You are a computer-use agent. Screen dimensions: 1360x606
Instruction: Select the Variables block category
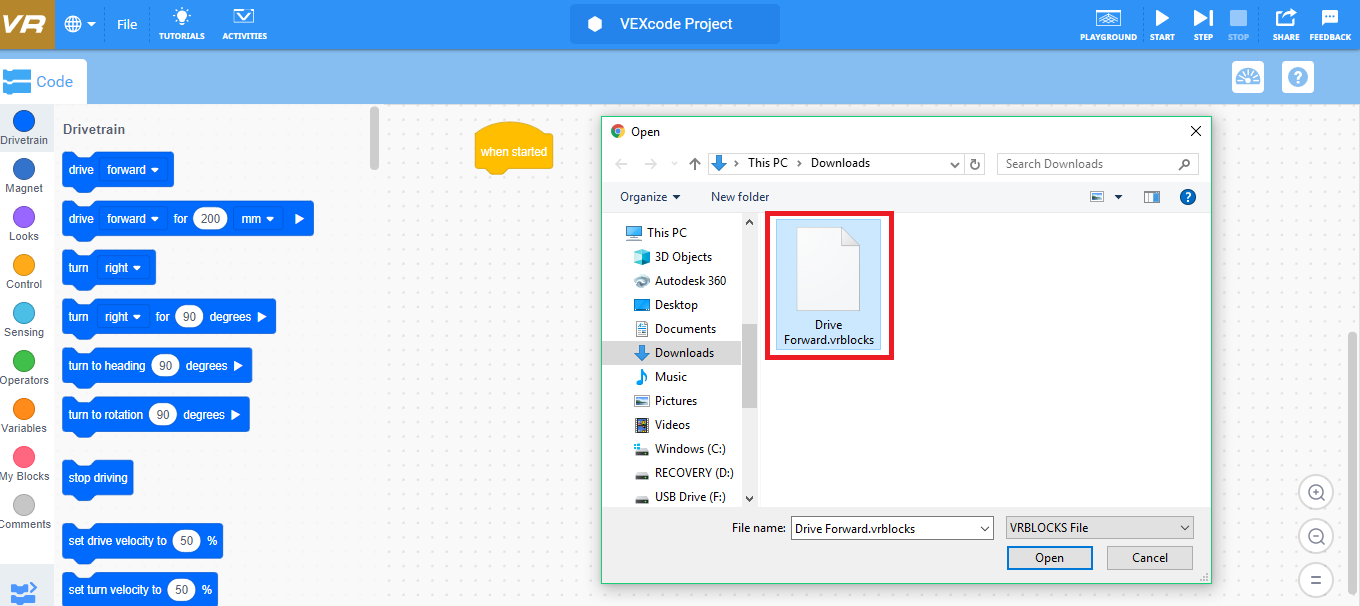(x=24, y=417)
